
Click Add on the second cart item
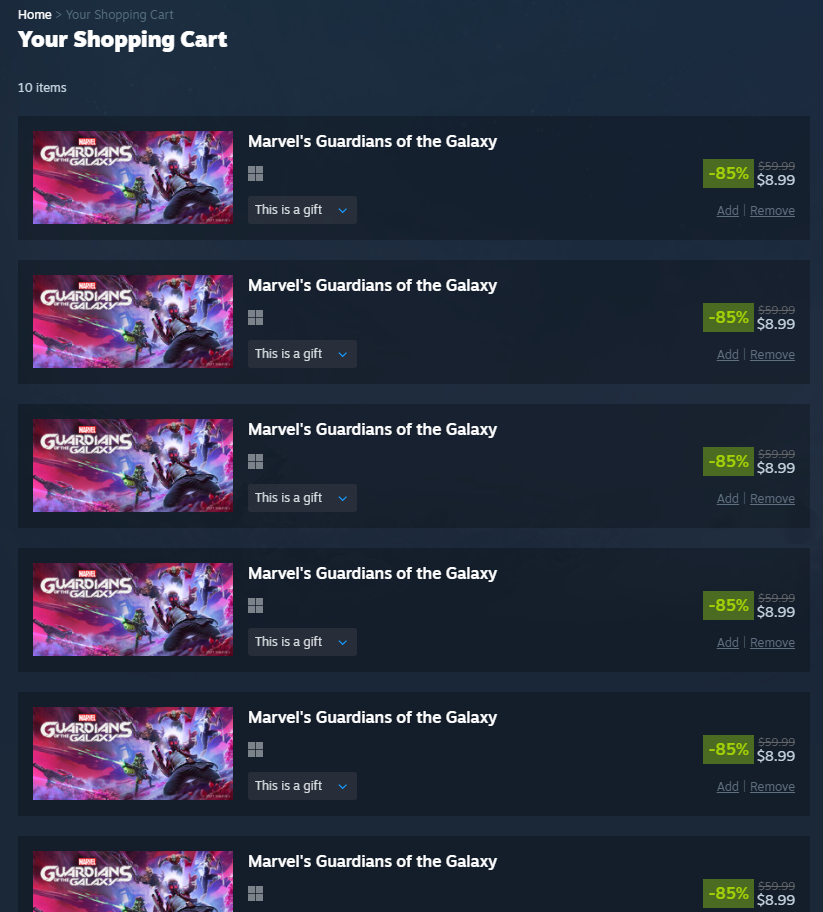click(728, 355)
